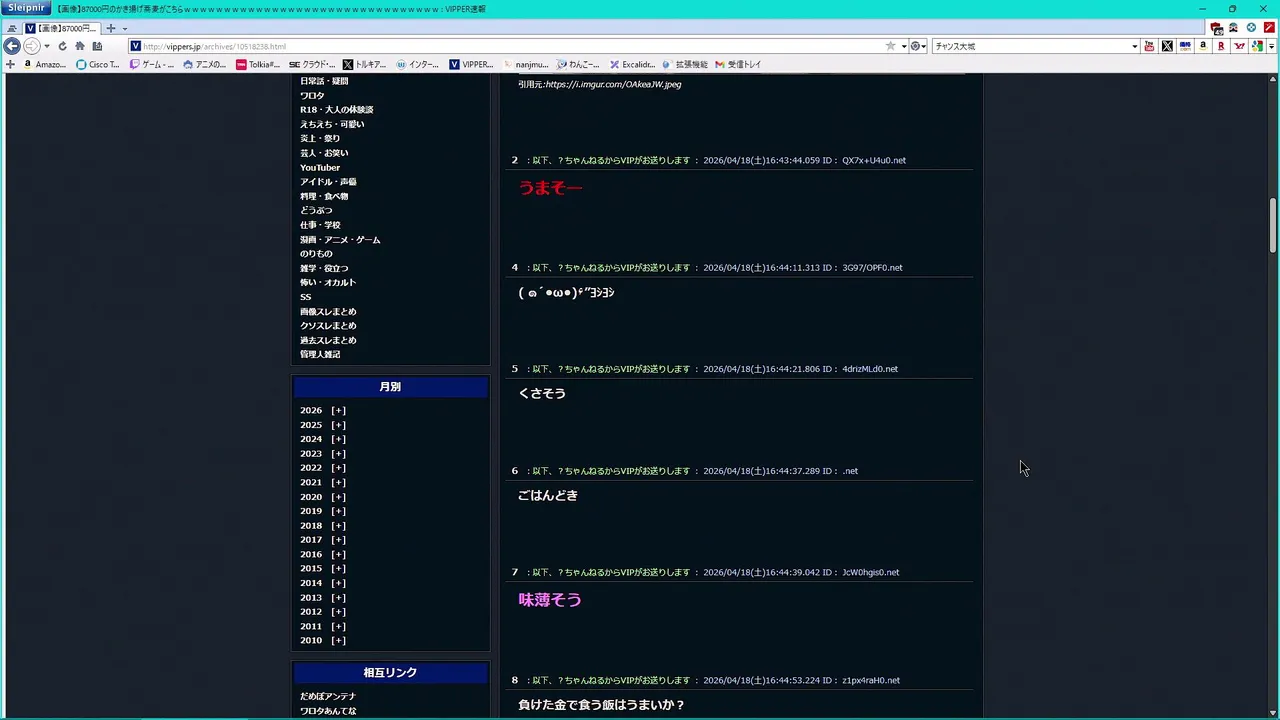Bookmark this page with the star icon
This screenshot has height=720, width=1280.
click(x=890, y=46)
